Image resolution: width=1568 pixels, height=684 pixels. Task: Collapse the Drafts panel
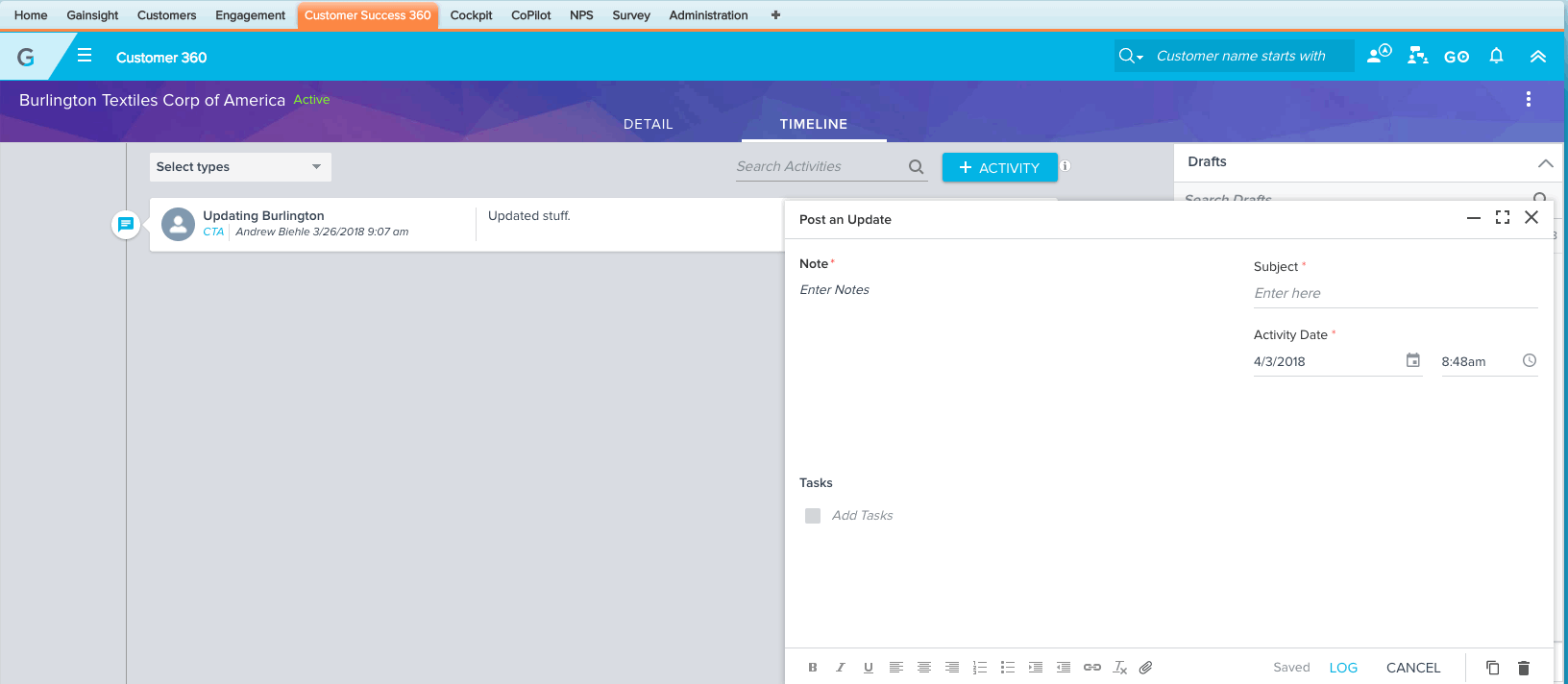(x=1545, y=163)
